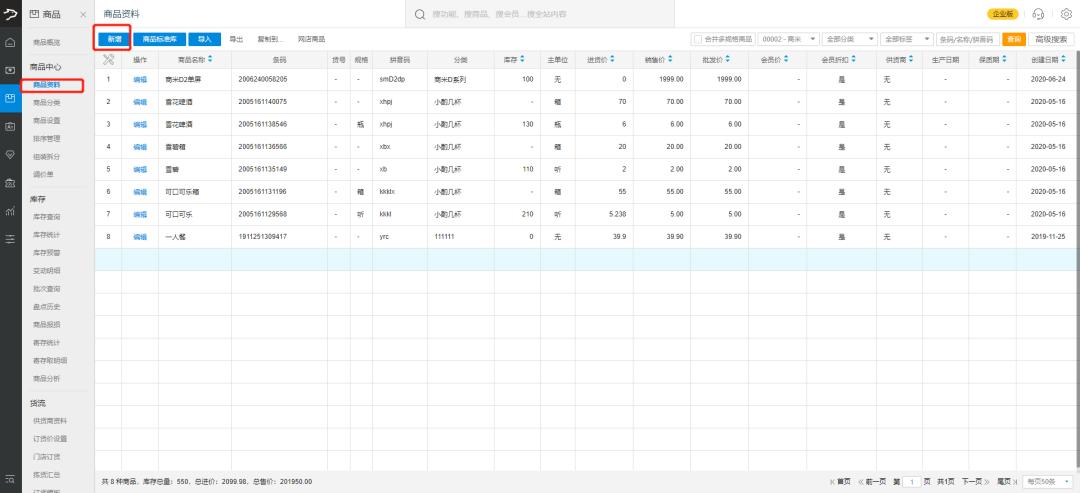Click the diamond marketing icon in dark sidebar
This screenshot has width=1080, height=493.
(10, 155)
